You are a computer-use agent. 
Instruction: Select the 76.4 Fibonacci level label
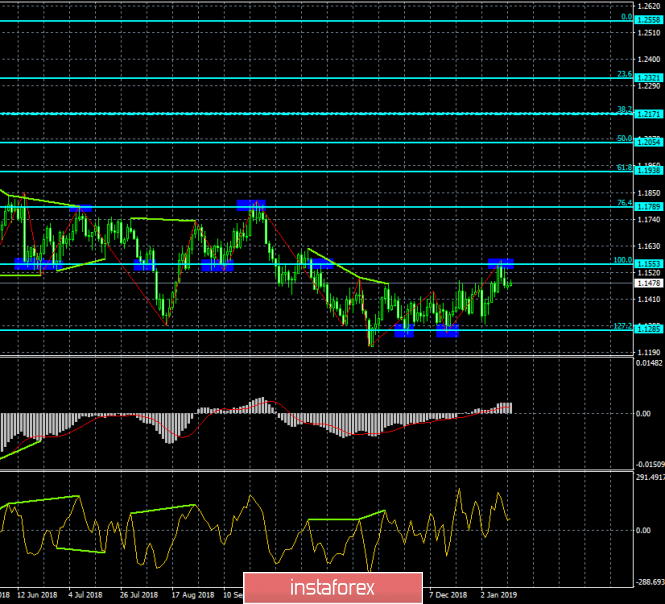[x=622, y=204]
